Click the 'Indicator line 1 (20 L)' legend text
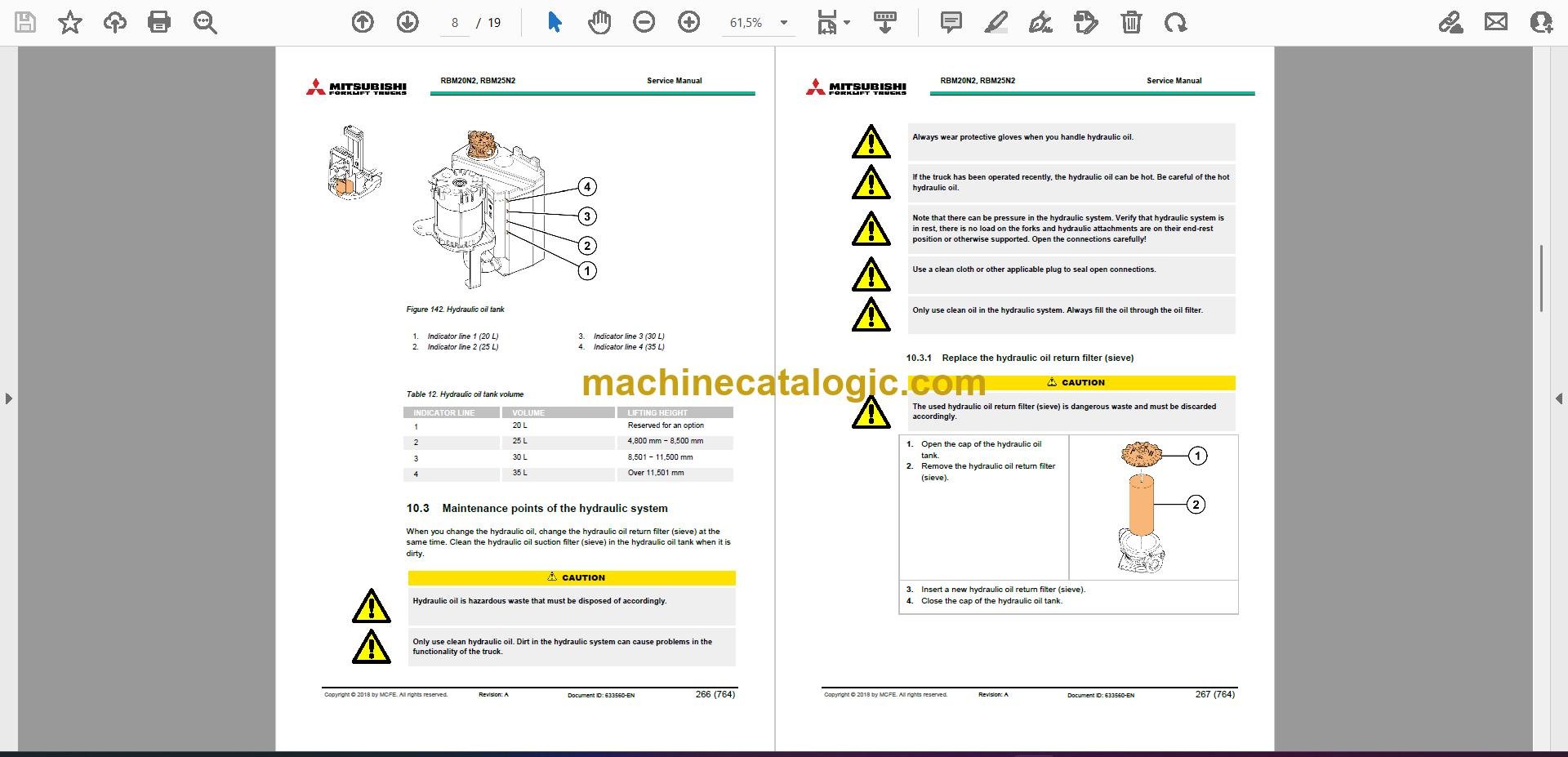 tap(463, 336)
